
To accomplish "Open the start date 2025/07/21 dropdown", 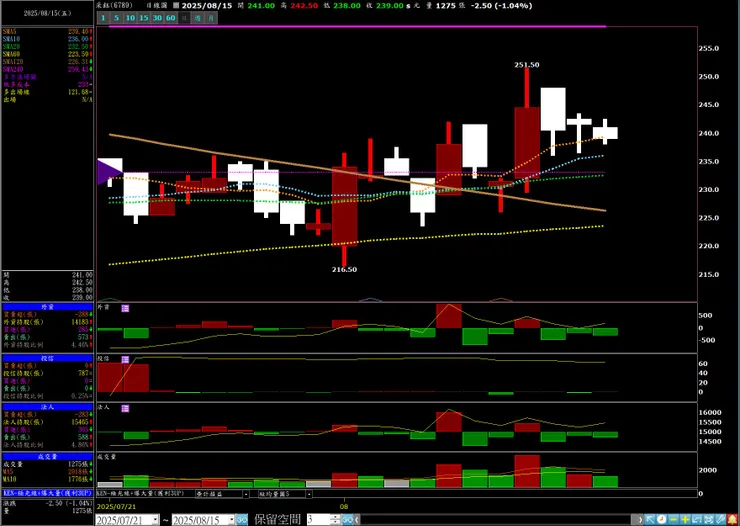I will [x=155, y=520].
